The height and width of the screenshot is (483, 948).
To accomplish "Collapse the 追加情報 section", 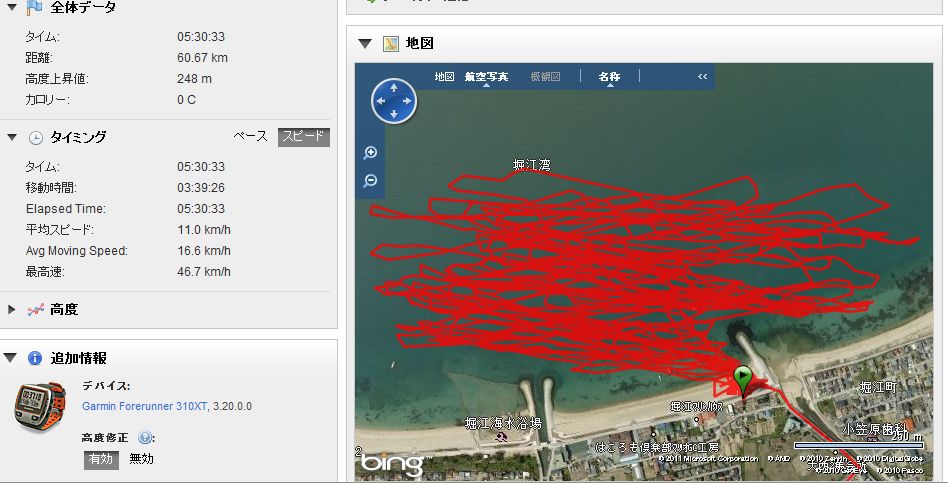I will 10,358.
